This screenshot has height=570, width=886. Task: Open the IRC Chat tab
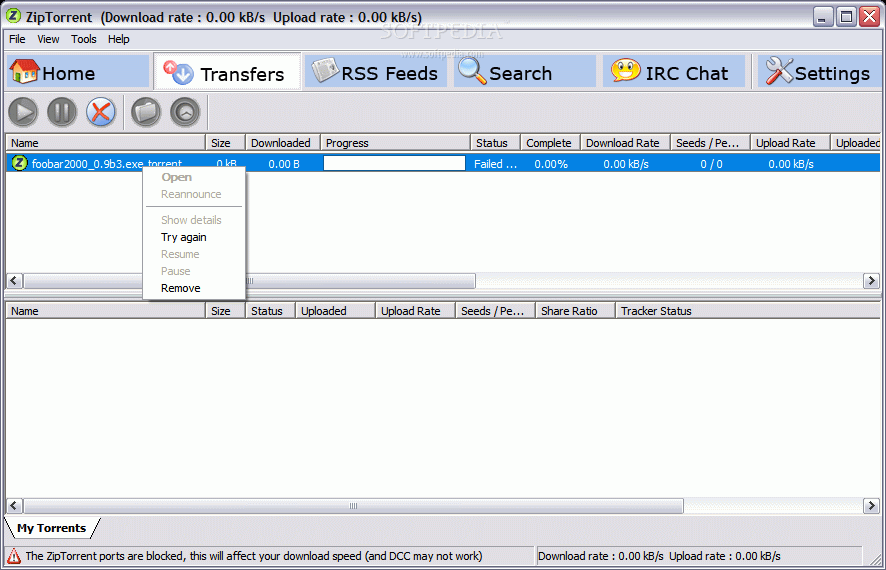674,72
